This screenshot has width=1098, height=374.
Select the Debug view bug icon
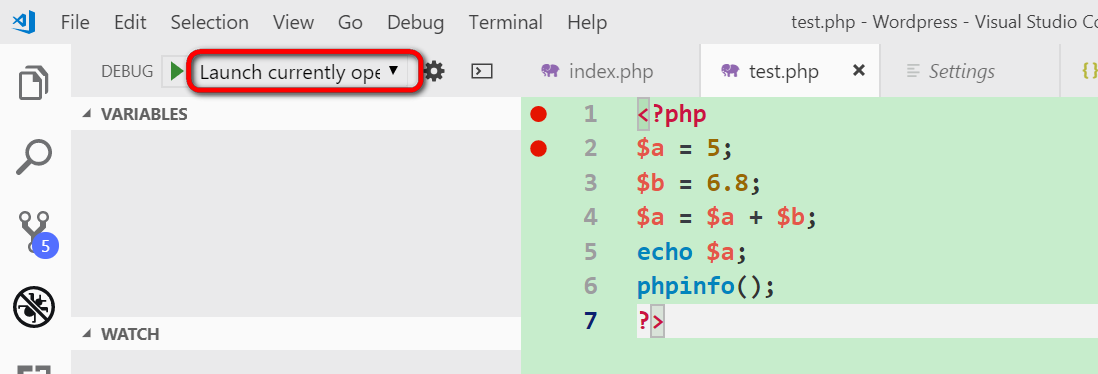(34, 307)
